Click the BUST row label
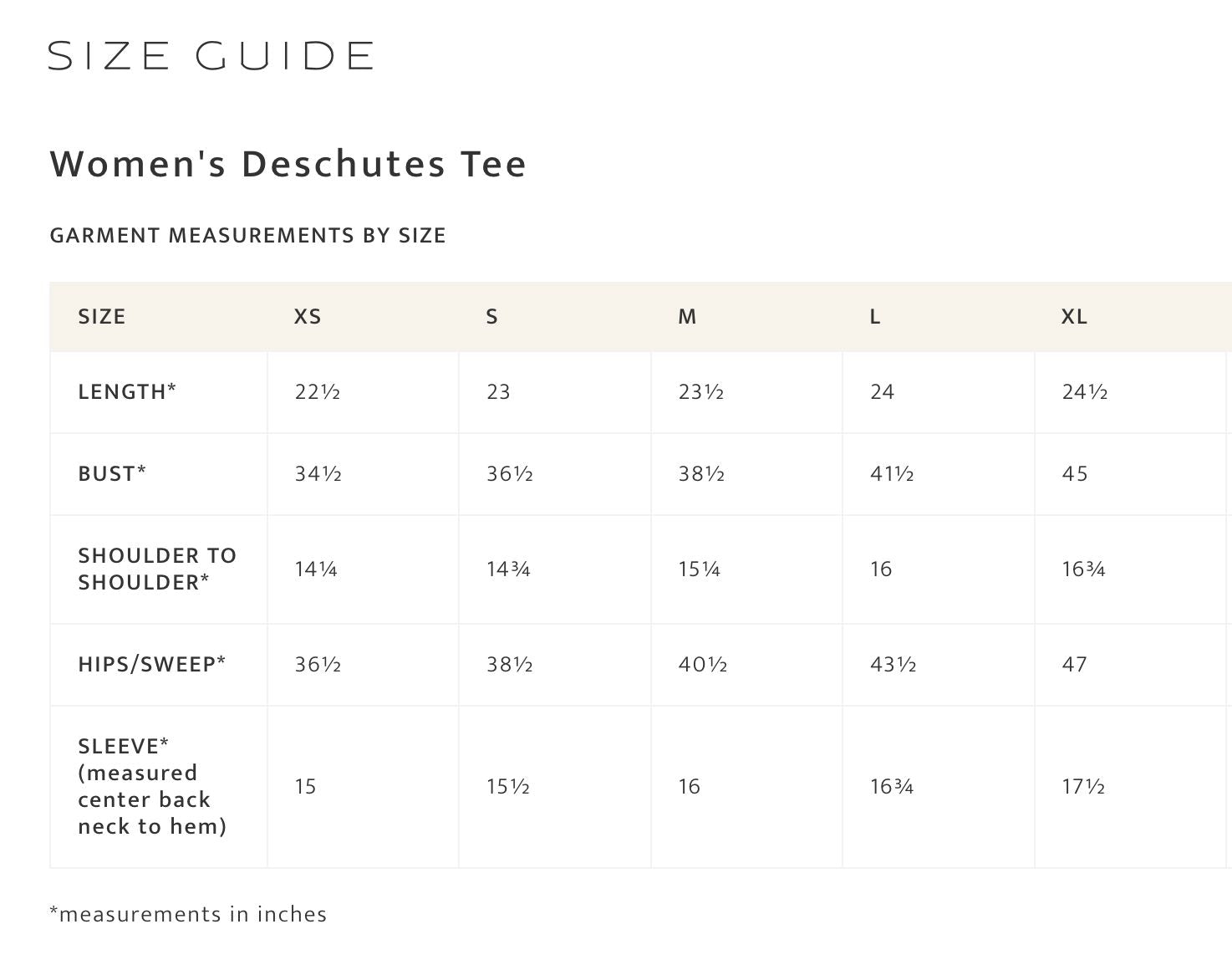This screenshot has width=1232, height=965. [x=112, y=473]
